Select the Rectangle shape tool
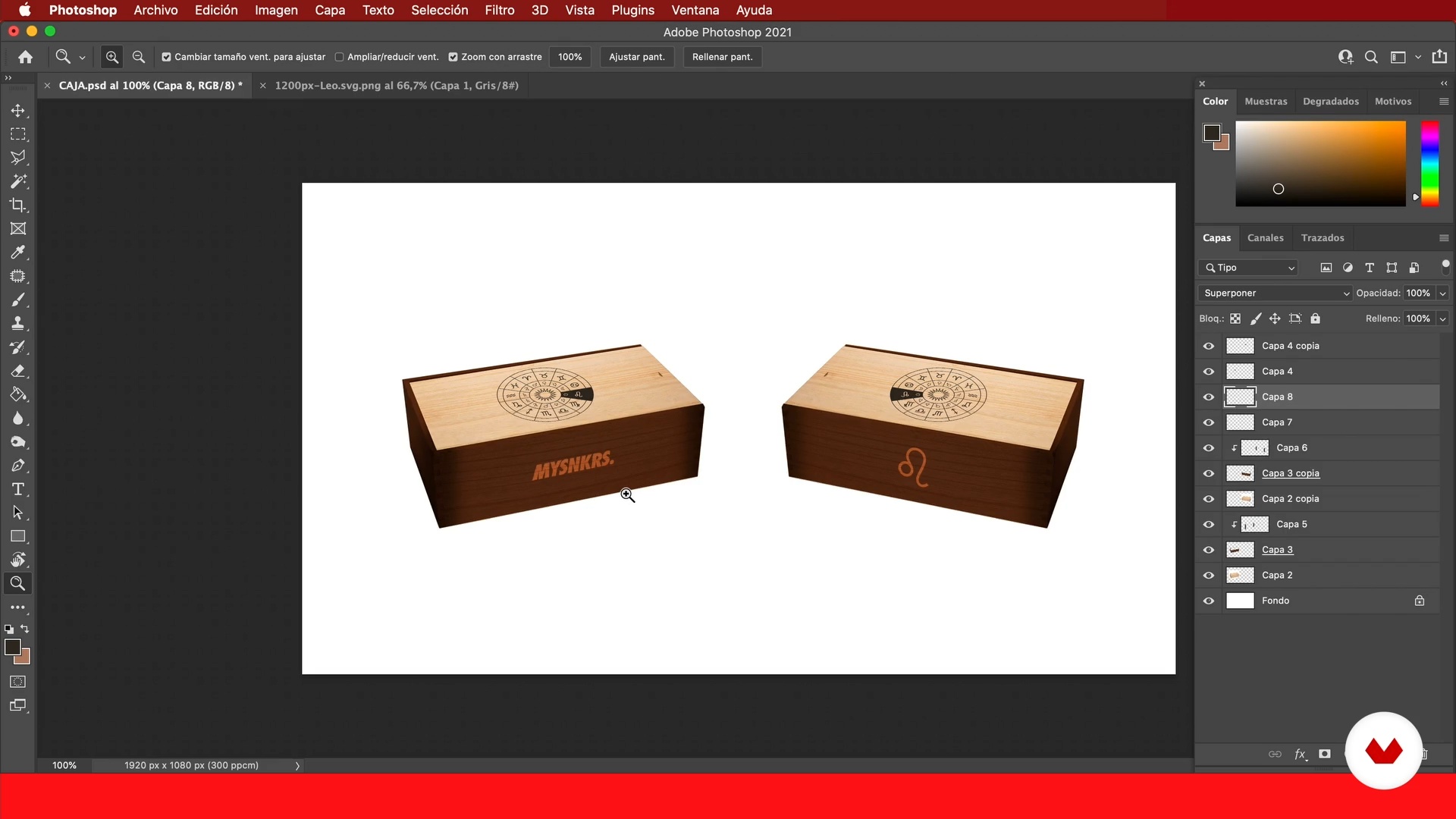This screenshot has height=819, width=1456. pyautogui.click(x=18, y=536)
